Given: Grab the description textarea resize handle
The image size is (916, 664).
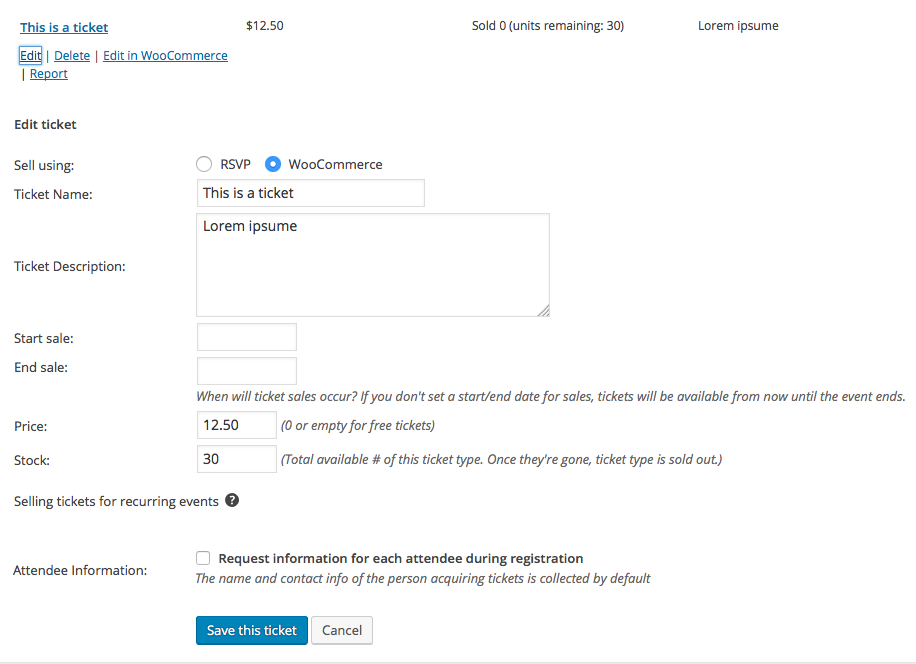Looking at the screenshot, I should click(x=543, y=310).
